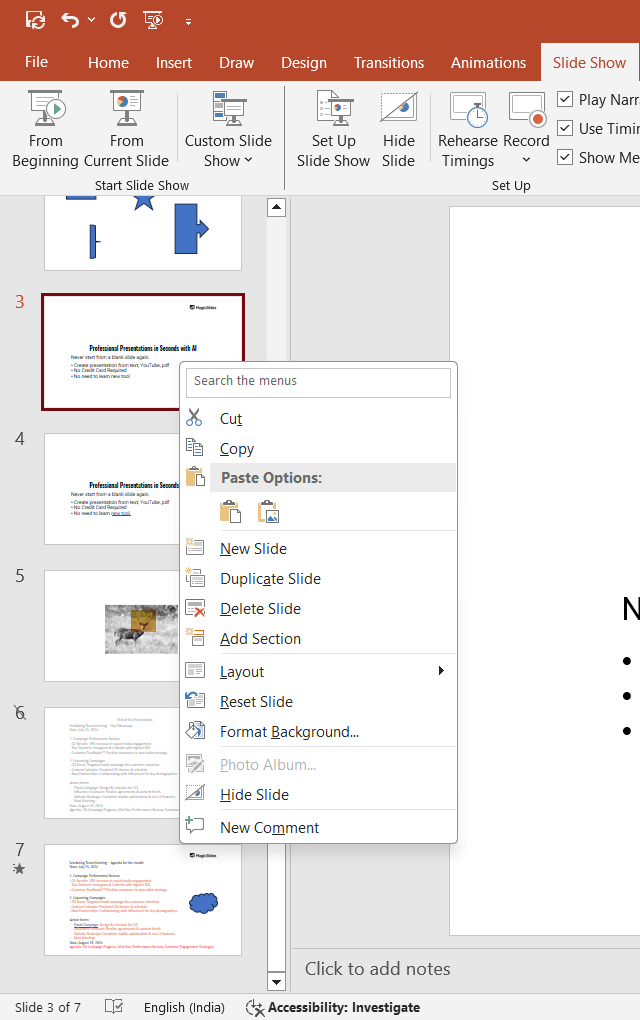640x1020 pixels.
Task: Click the Format Background paint bucket icon
Action: [195, 731]
